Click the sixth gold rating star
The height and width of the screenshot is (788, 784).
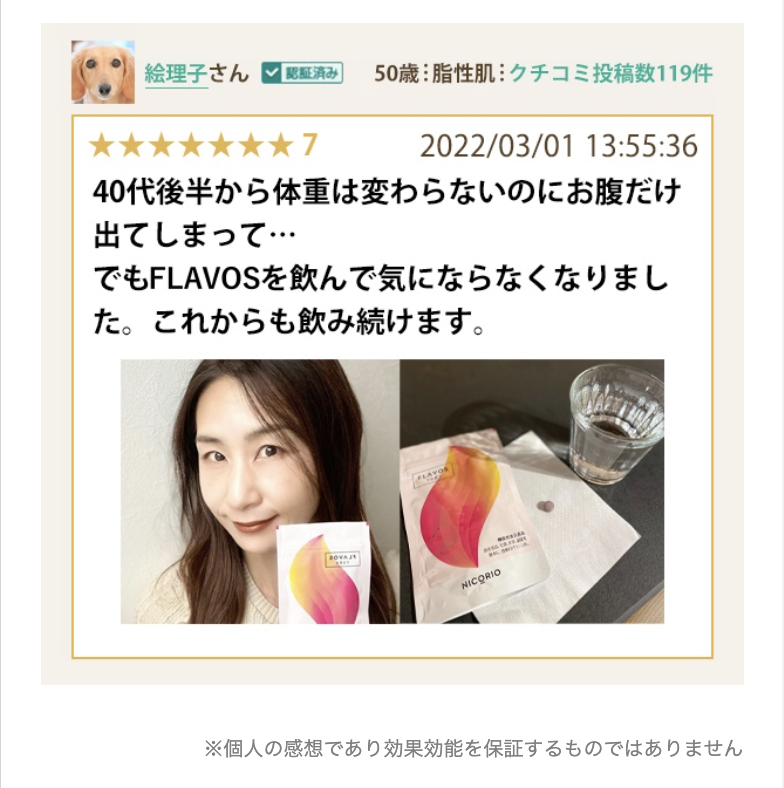(x=251, y=145)
